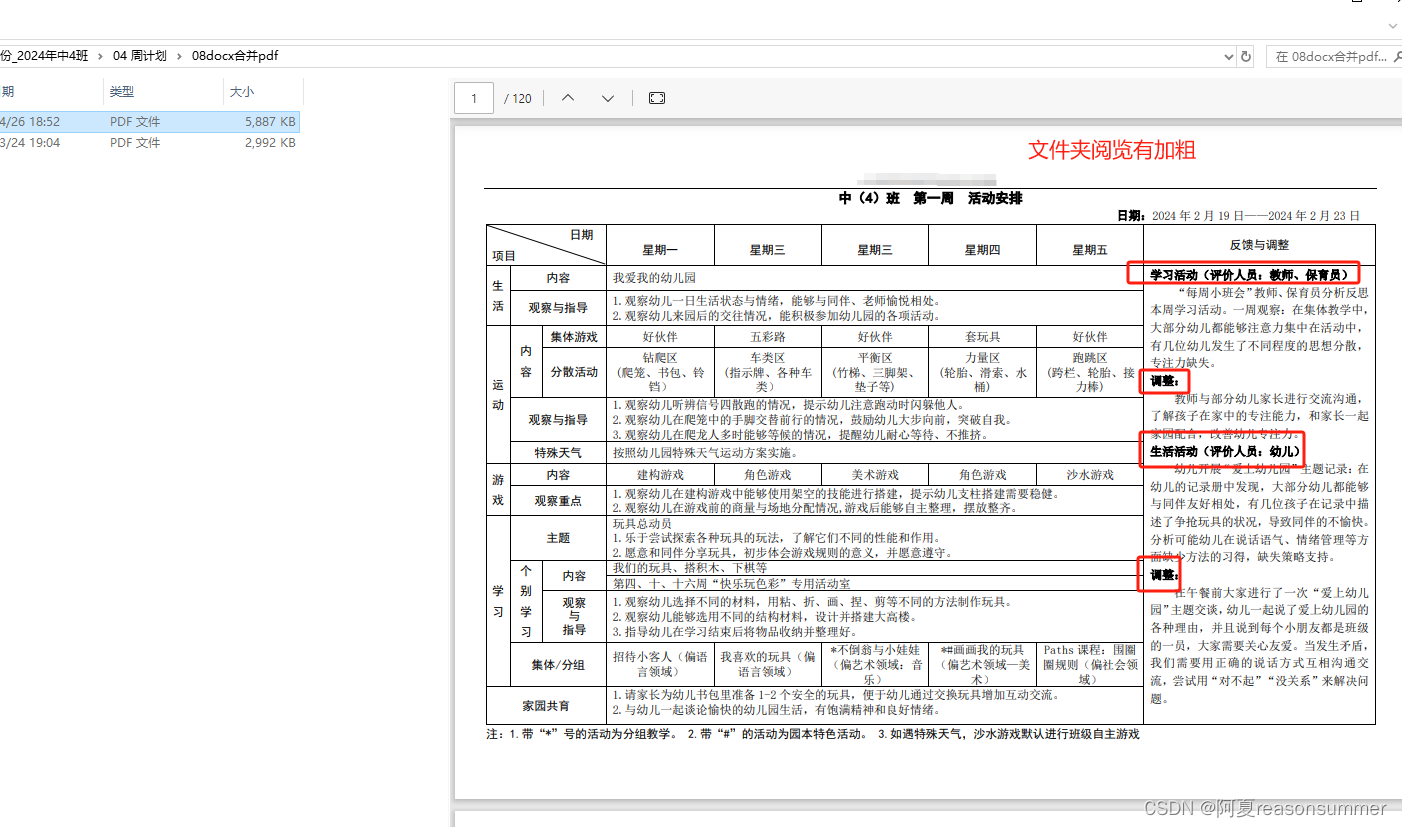Click the refresh icon beside the address bar

coord(1245,56)
